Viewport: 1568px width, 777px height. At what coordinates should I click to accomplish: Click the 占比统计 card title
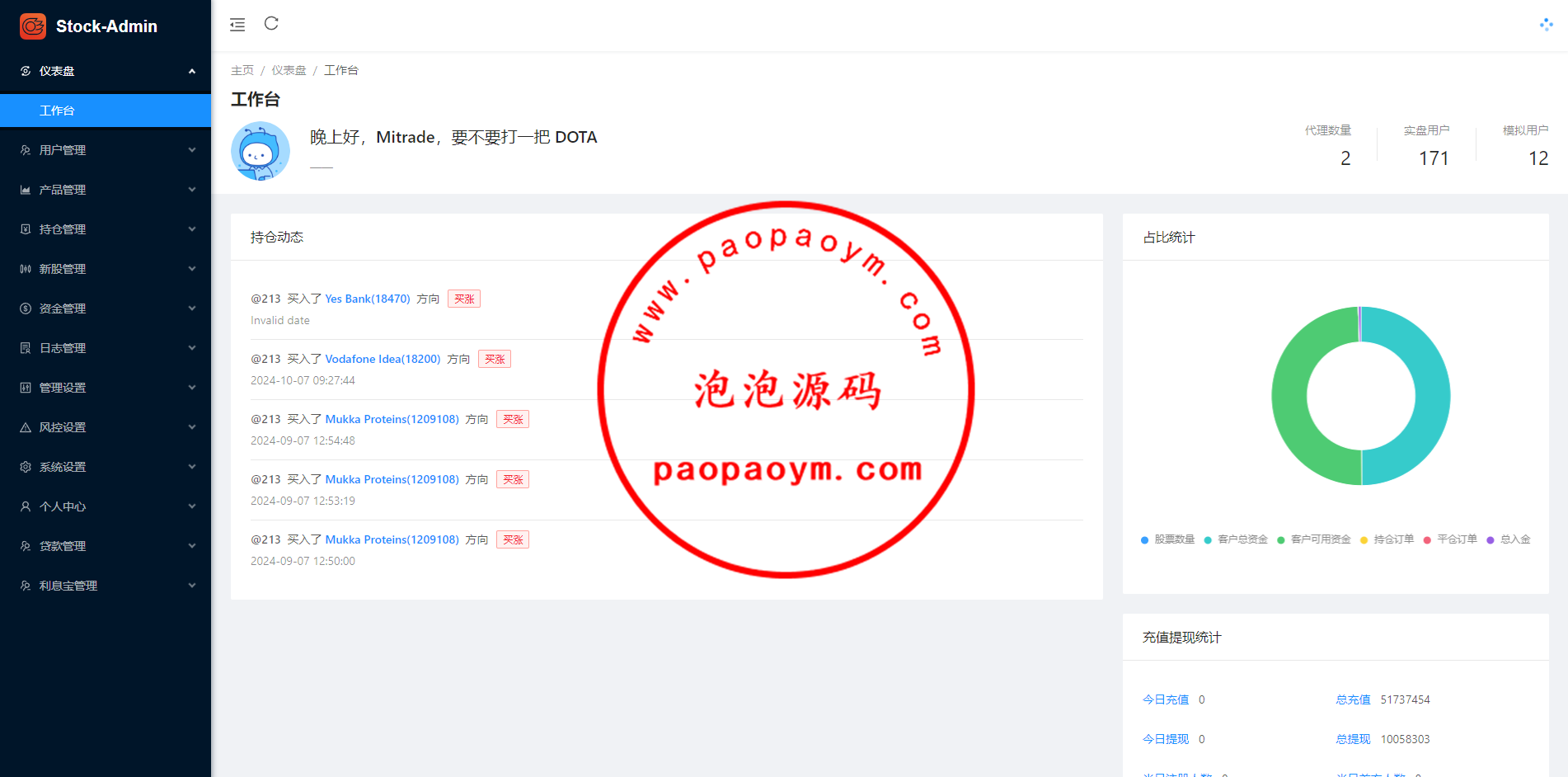pyautogui.click(x=1169, y=238)
